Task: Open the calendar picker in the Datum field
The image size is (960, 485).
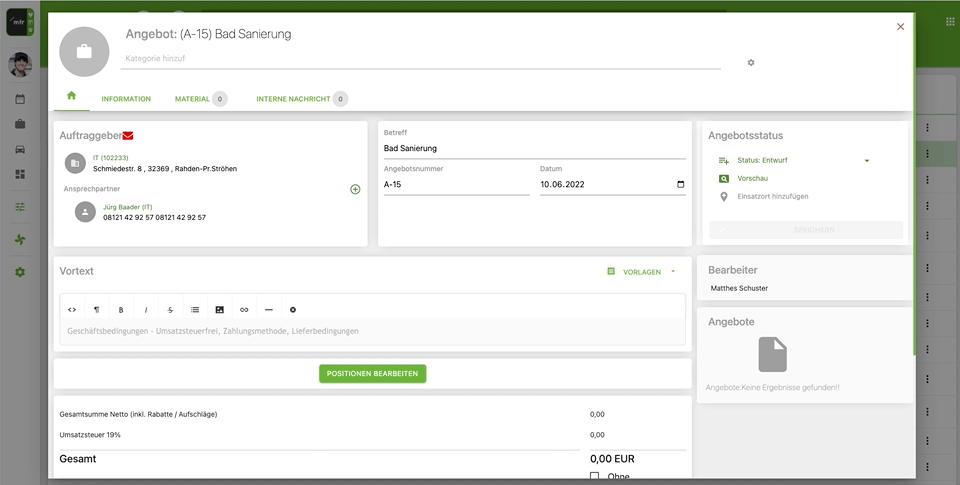Action: click(680, 184)
